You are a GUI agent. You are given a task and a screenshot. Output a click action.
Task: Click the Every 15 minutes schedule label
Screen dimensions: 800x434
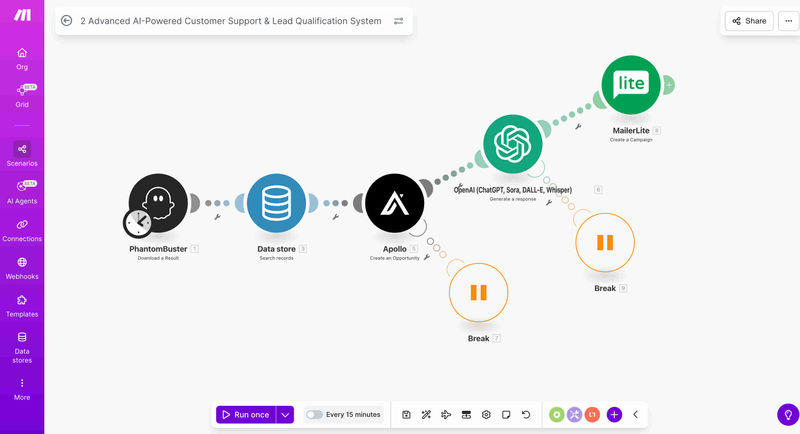353,415
